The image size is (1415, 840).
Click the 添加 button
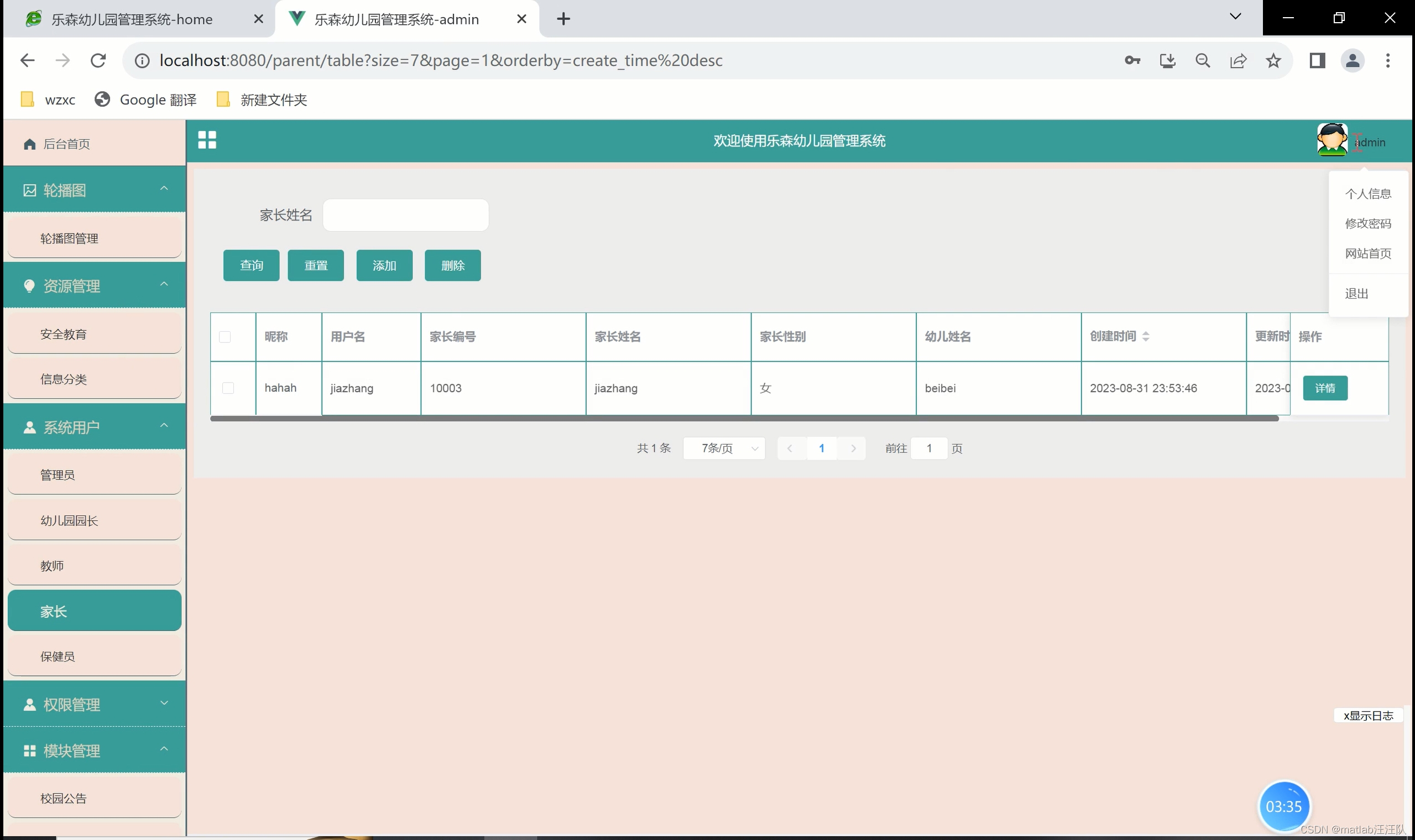[384, 265]
